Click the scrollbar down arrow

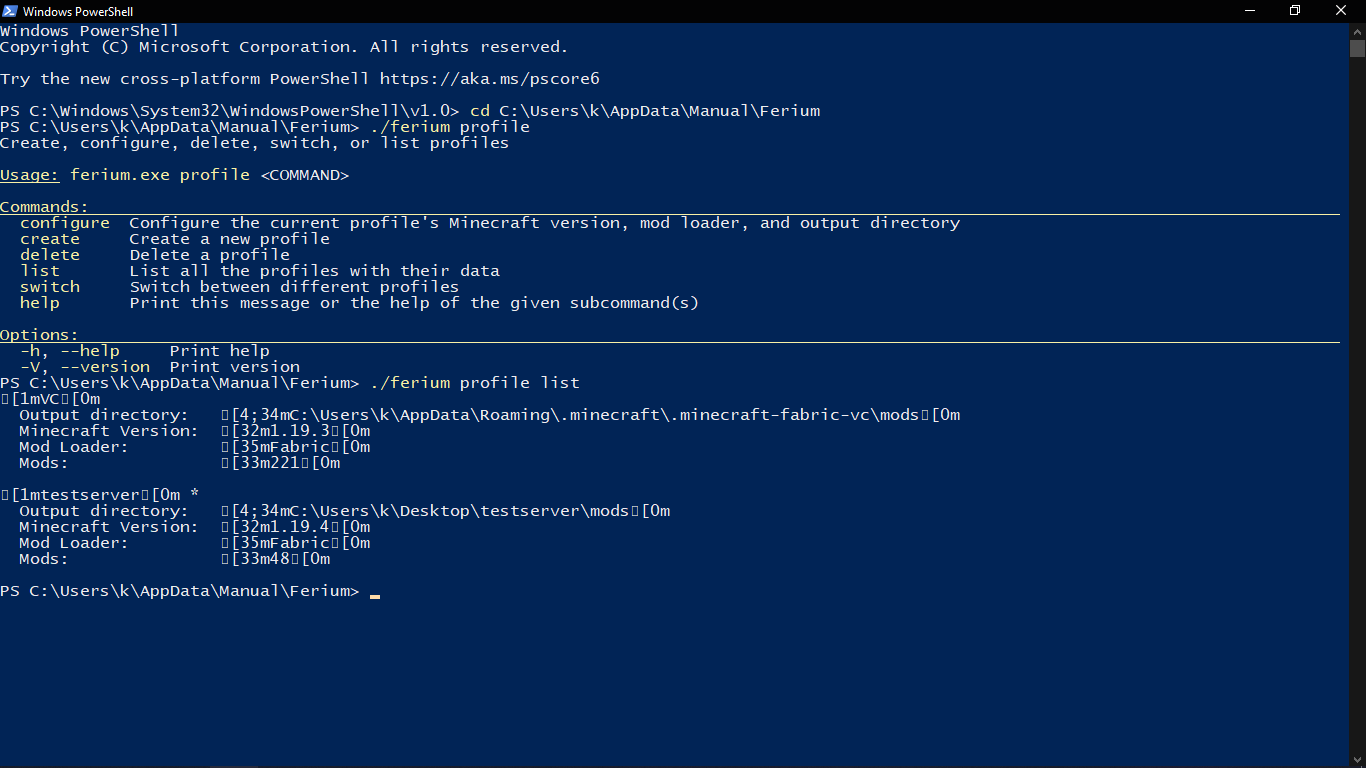tap(1358, 759)
